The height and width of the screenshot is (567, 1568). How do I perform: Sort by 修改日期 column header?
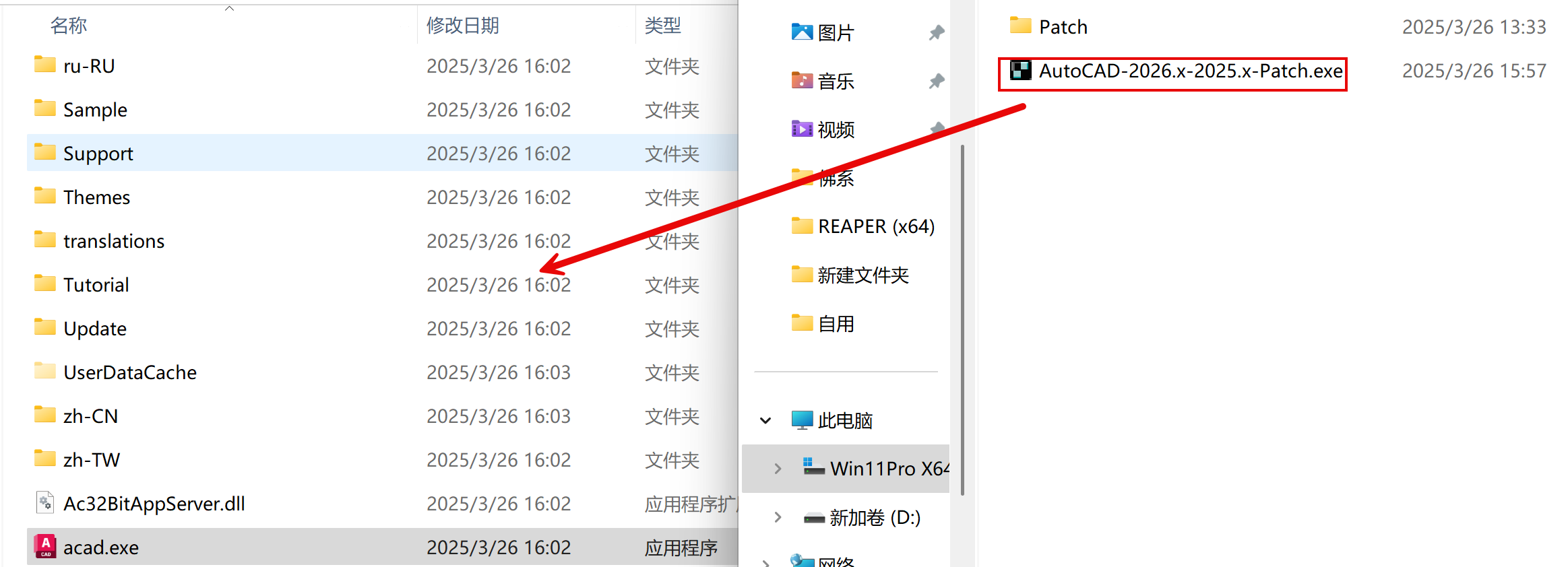[x=462, y=26]
